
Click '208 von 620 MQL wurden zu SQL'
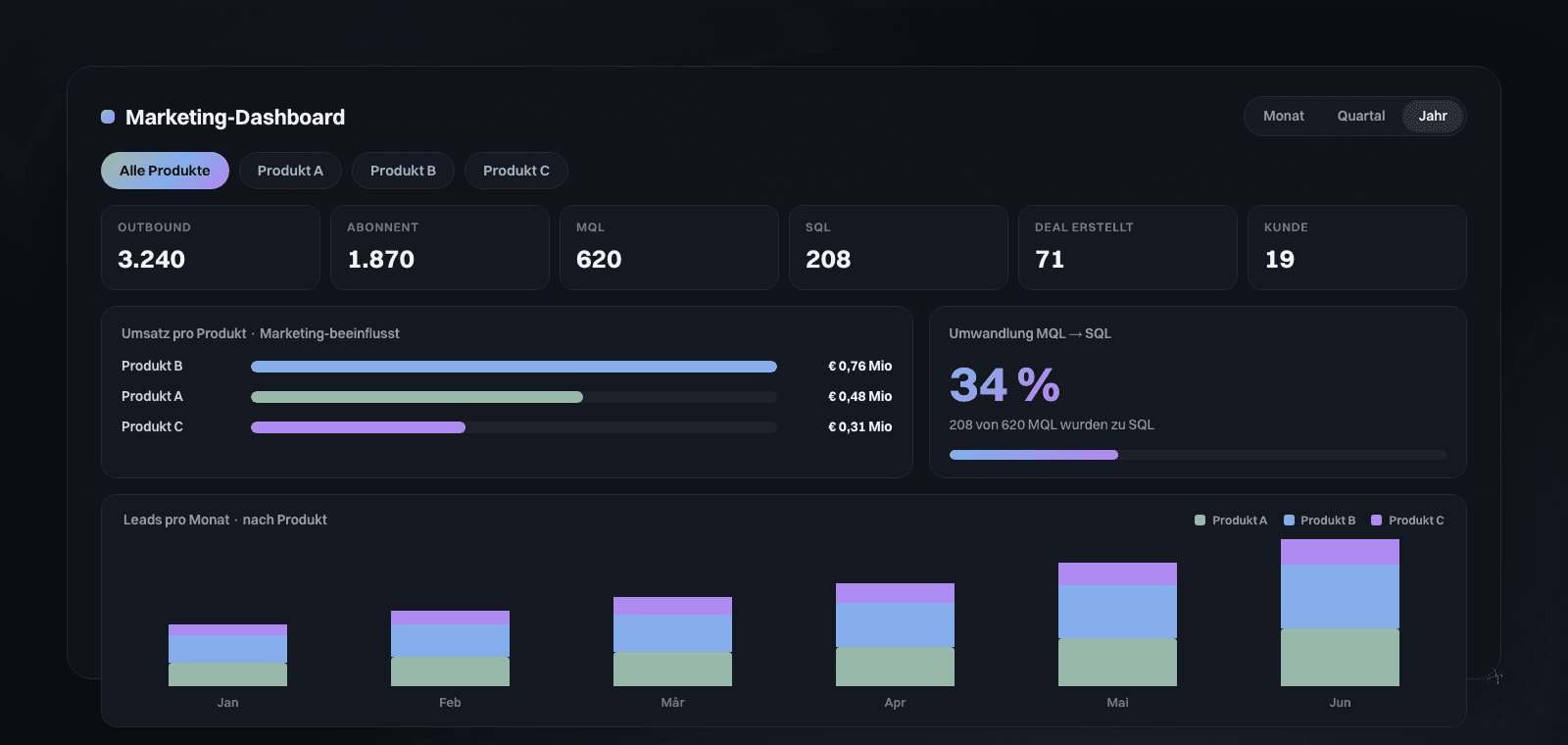(x=1052, y=424)
